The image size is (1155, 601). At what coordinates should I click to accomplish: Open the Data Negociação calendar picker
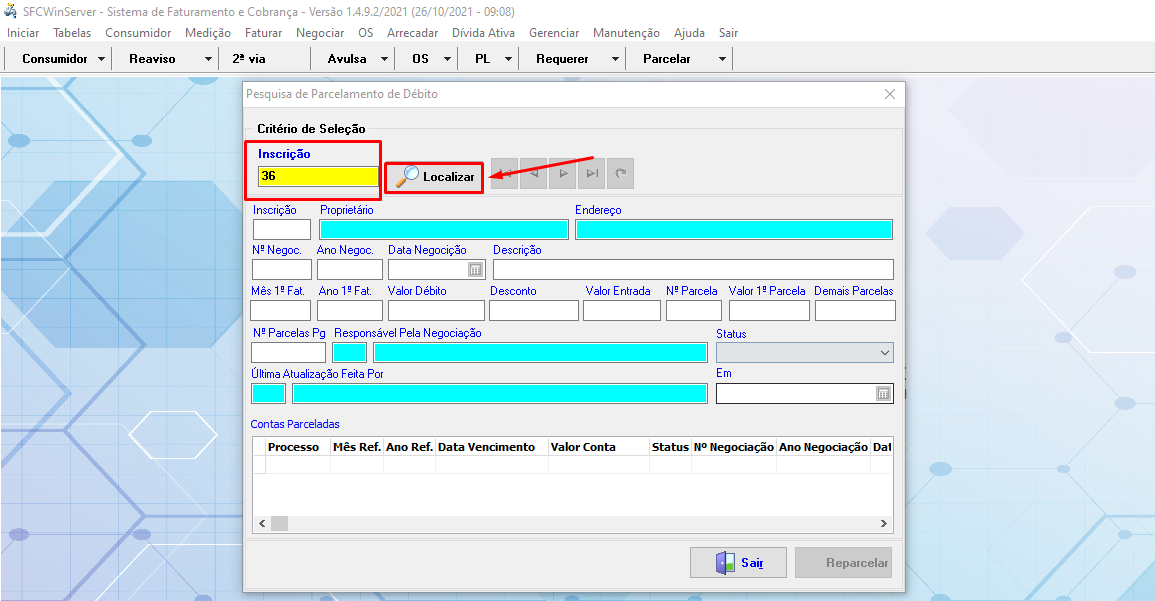click(475, 270)
